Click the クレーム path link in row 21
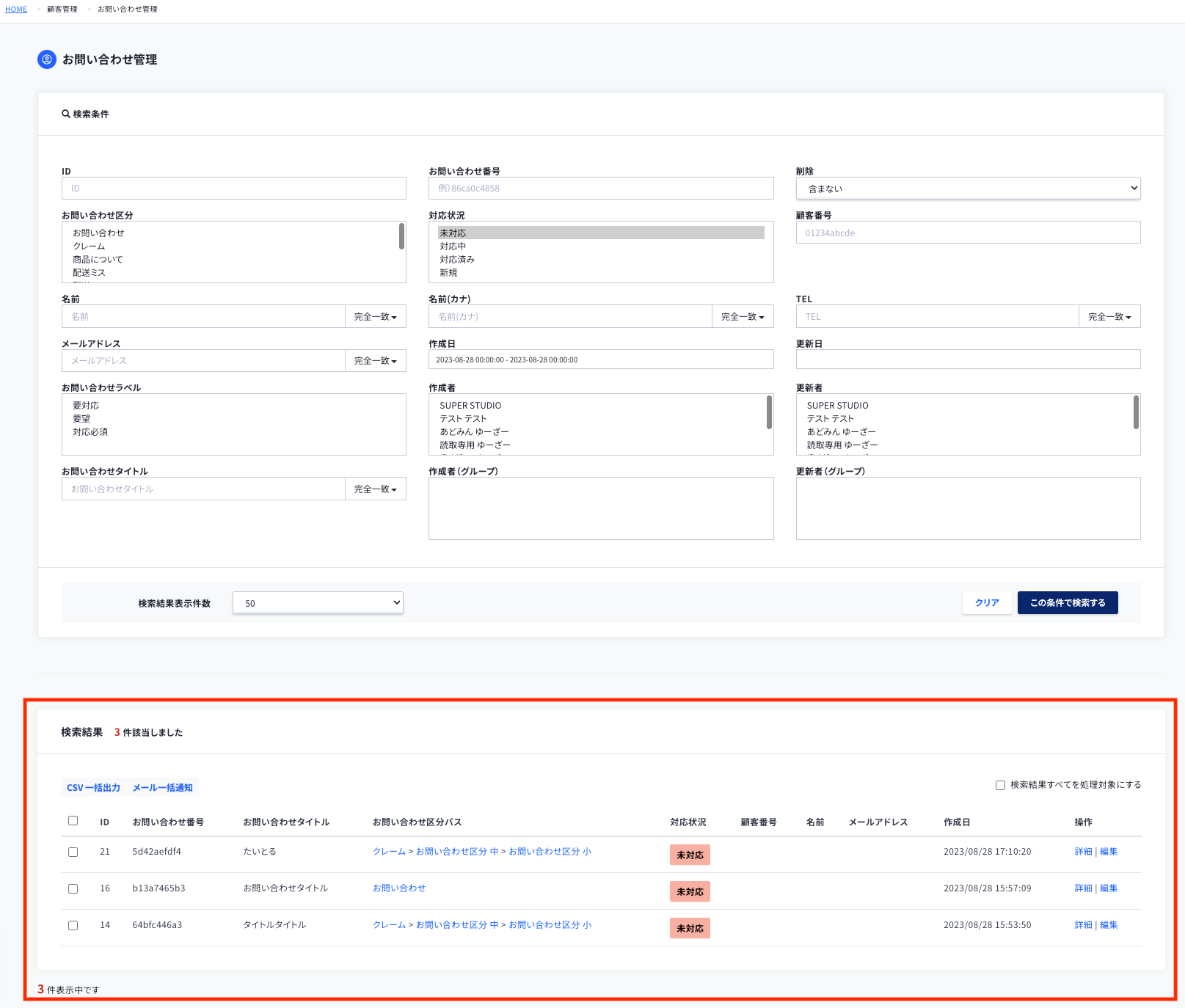The width and height of the screenshot is (1185, 1008). [x=389, y=851]
